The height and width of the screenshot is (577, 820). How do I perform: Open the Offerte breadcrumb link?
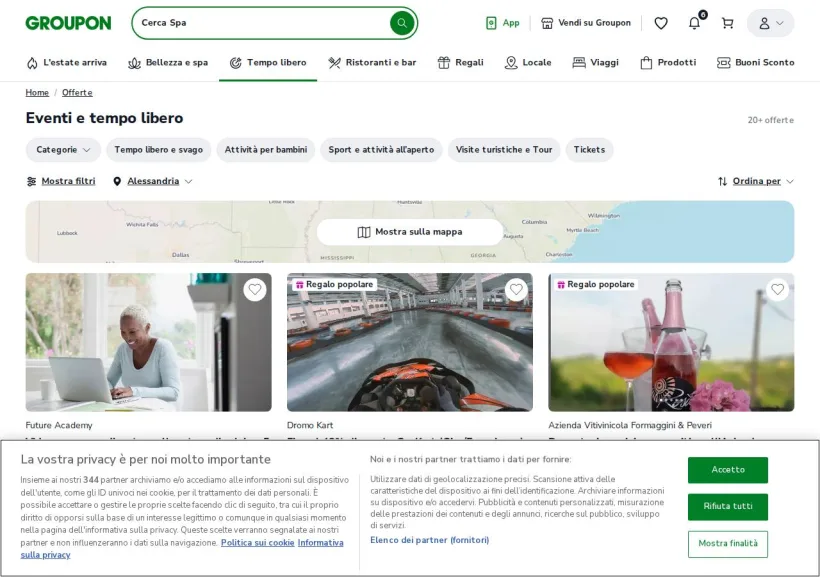pos(77,93)
